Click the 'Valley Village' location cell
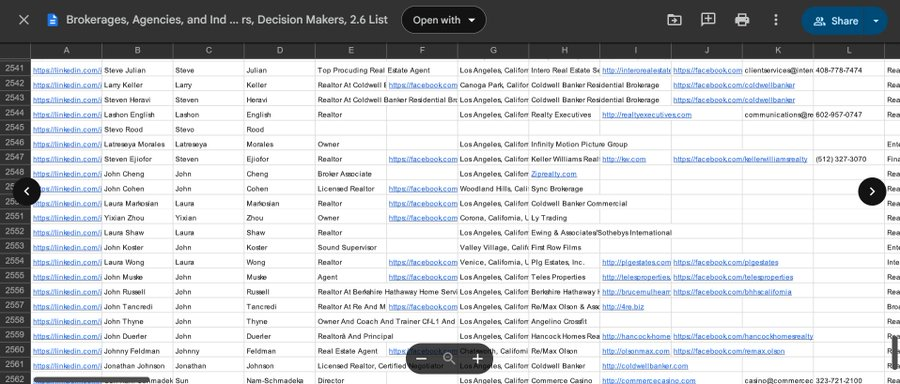Viewport: 900px width, 384px height. pyautogui.click(x=493, y=247)
